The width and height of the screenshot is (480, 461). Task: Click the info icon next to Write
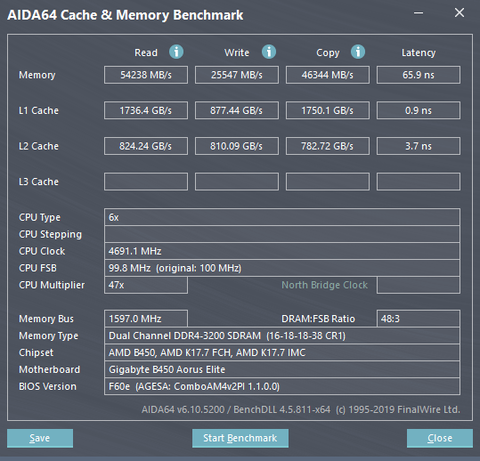click(x=269, y=52)
